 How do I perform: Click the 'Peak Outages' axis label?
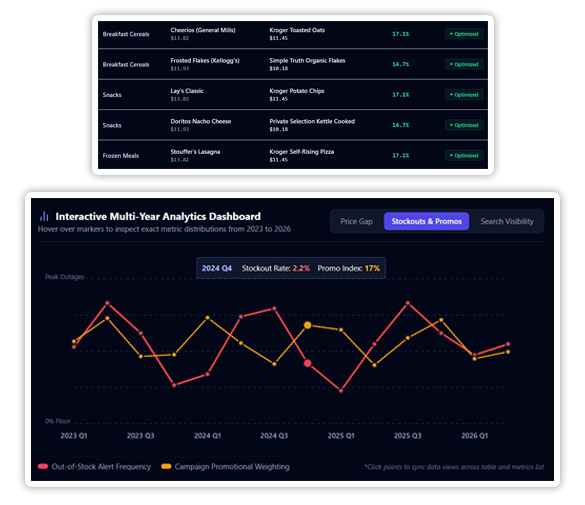(x=65, y=277)
